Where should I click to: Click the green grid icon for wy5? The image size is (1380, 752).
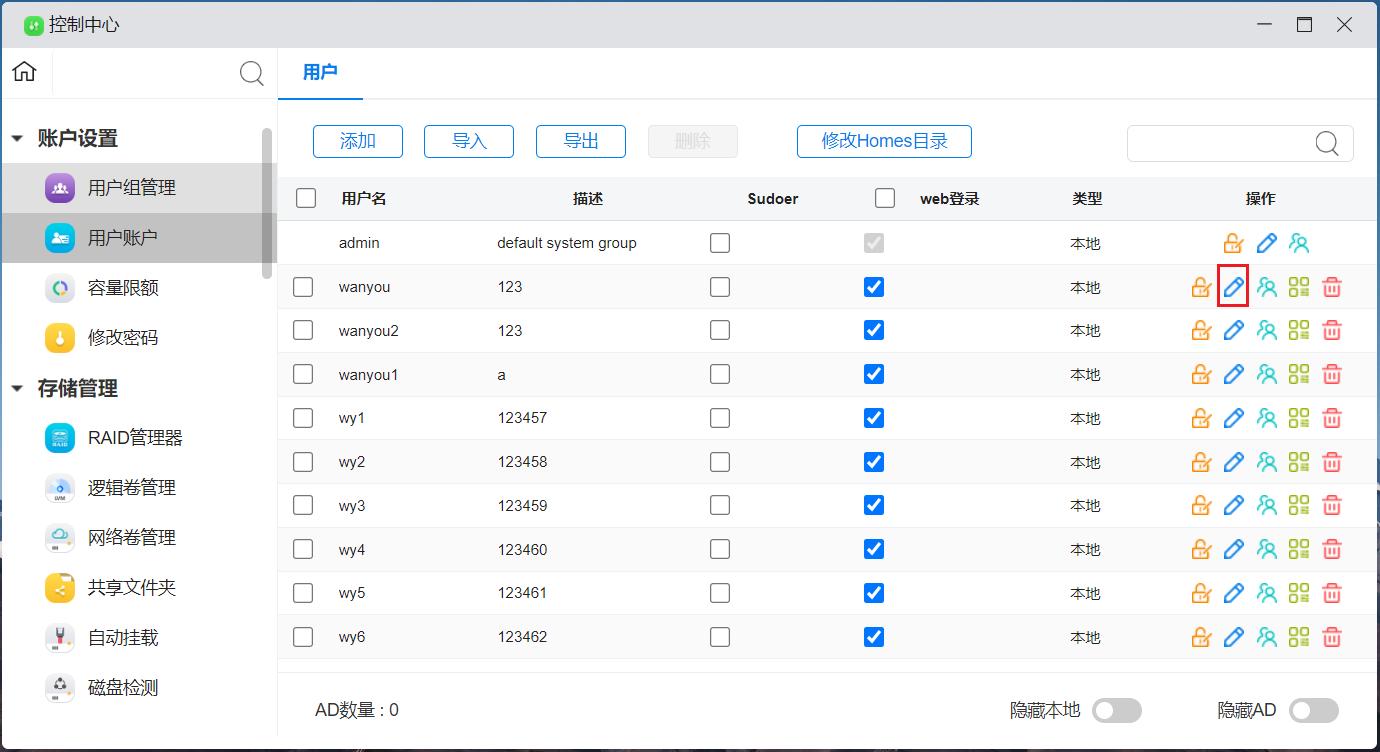tap(1299, 593)
